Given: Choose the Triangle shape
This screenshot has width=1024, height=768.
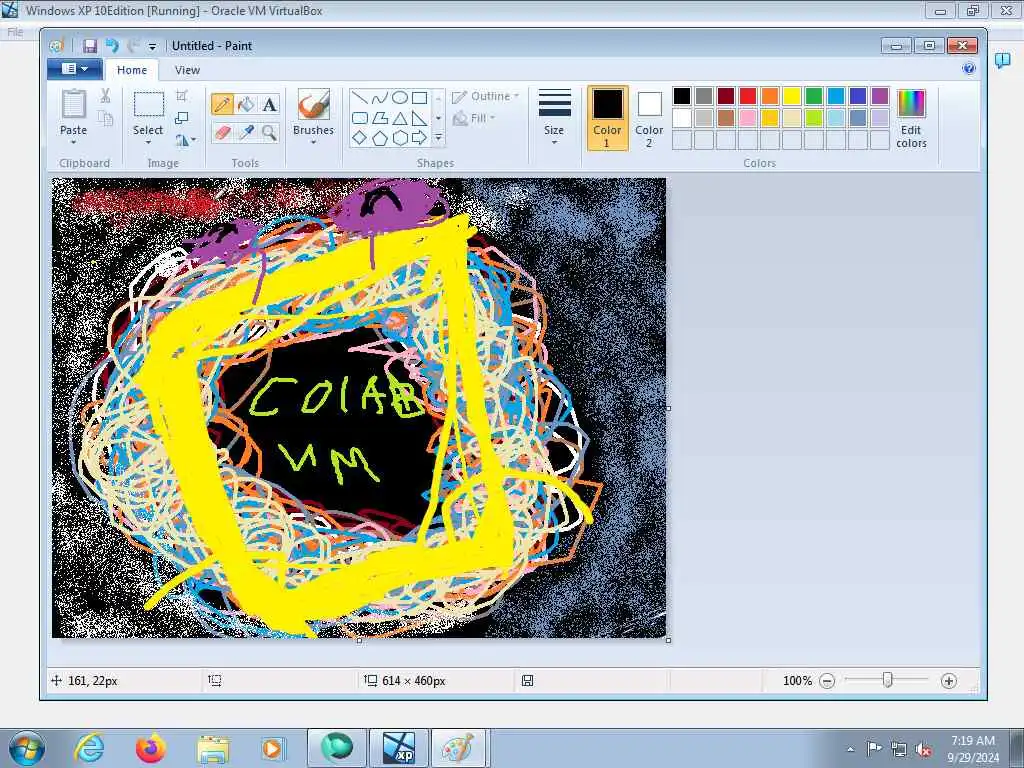Looking at the screenshot, I should click(400, 118).
